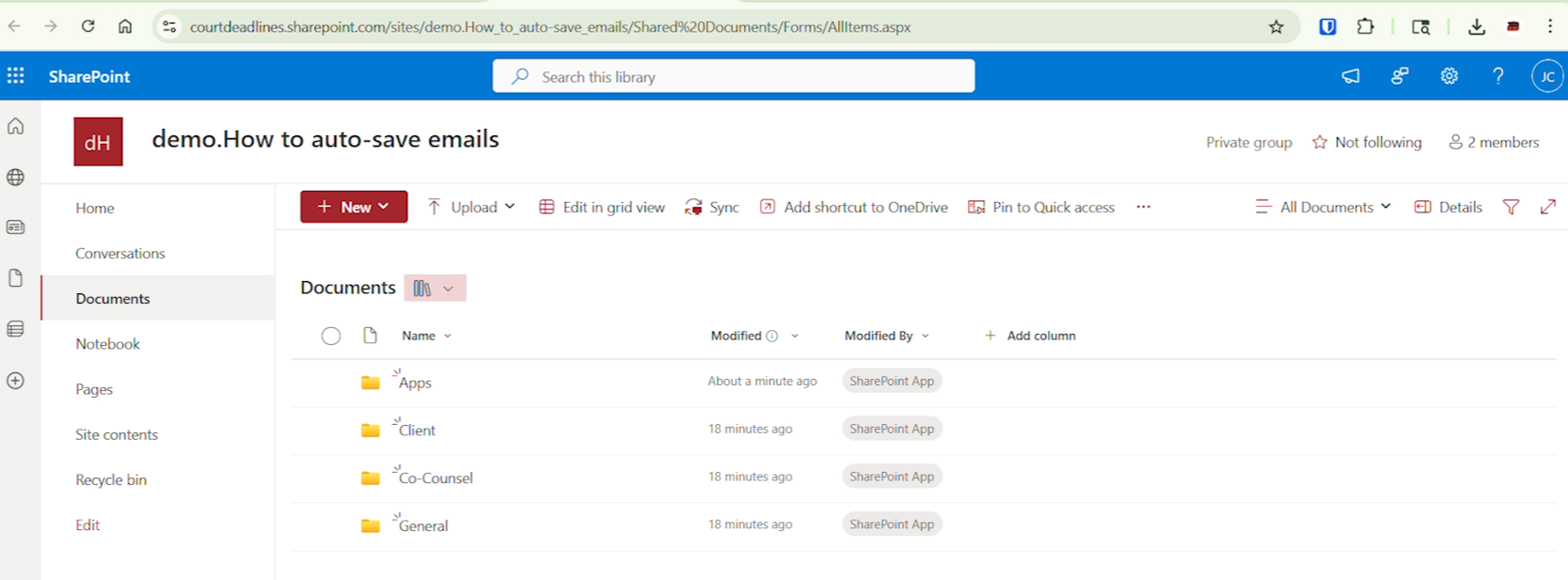Open the New dropdown button

point(354,207)
